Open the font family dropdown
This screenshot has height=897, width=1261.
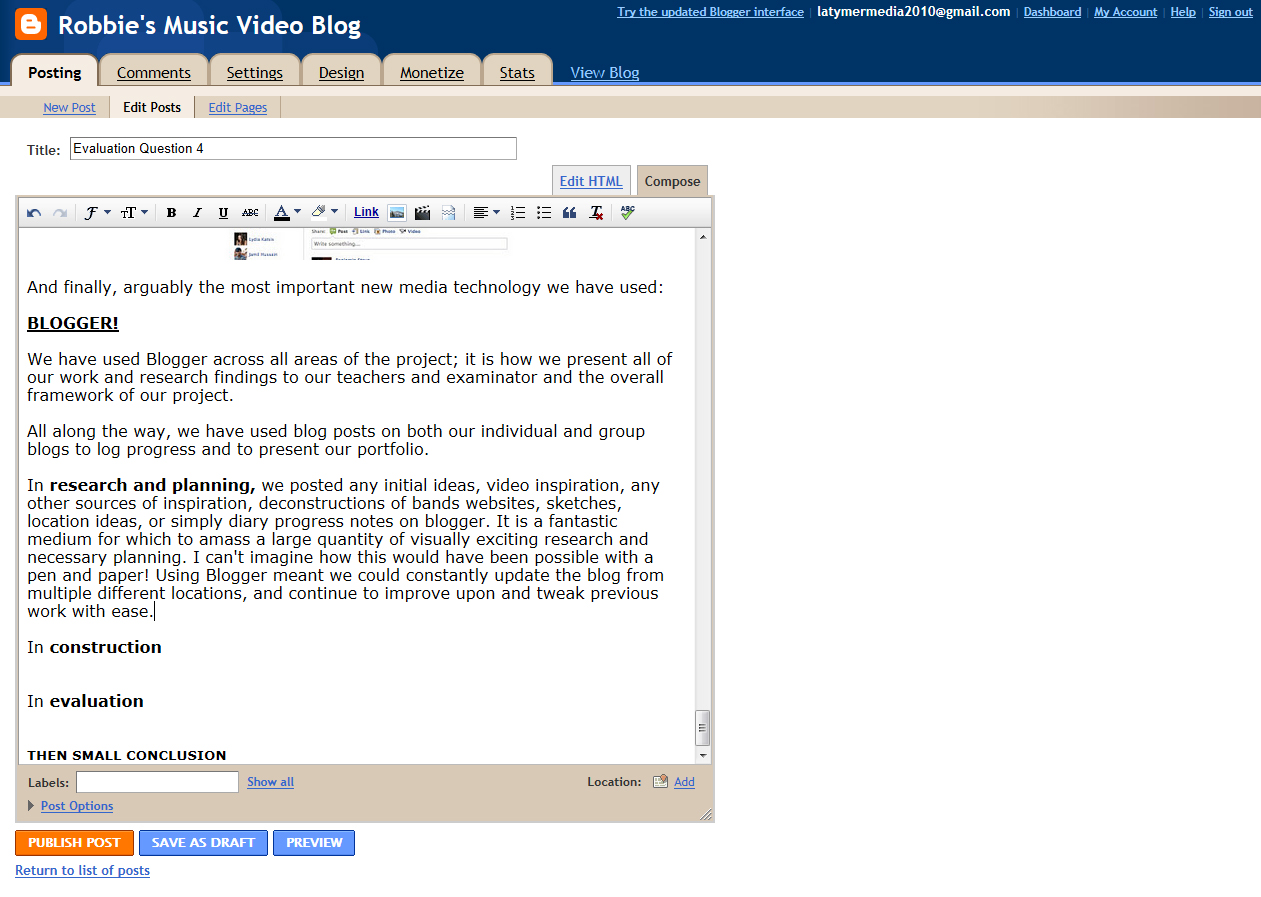[x=97, y=212]
